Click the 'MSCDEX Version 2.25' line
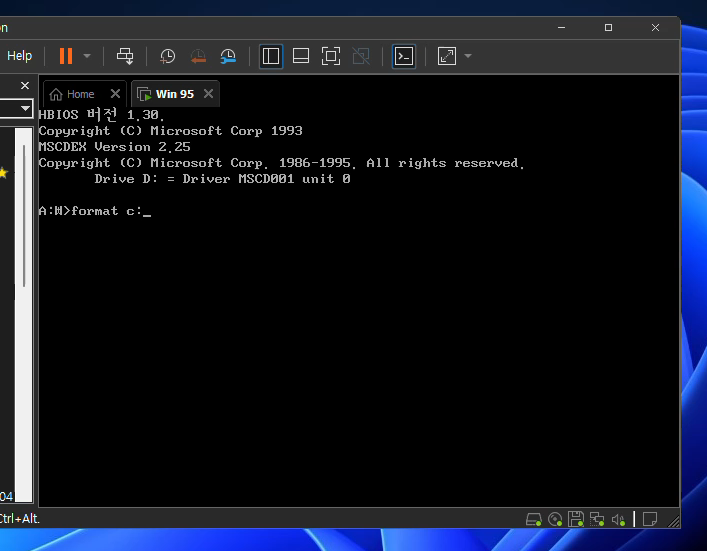Image resolution: width=707 pixels, height=551 pixels. (115, 147)
